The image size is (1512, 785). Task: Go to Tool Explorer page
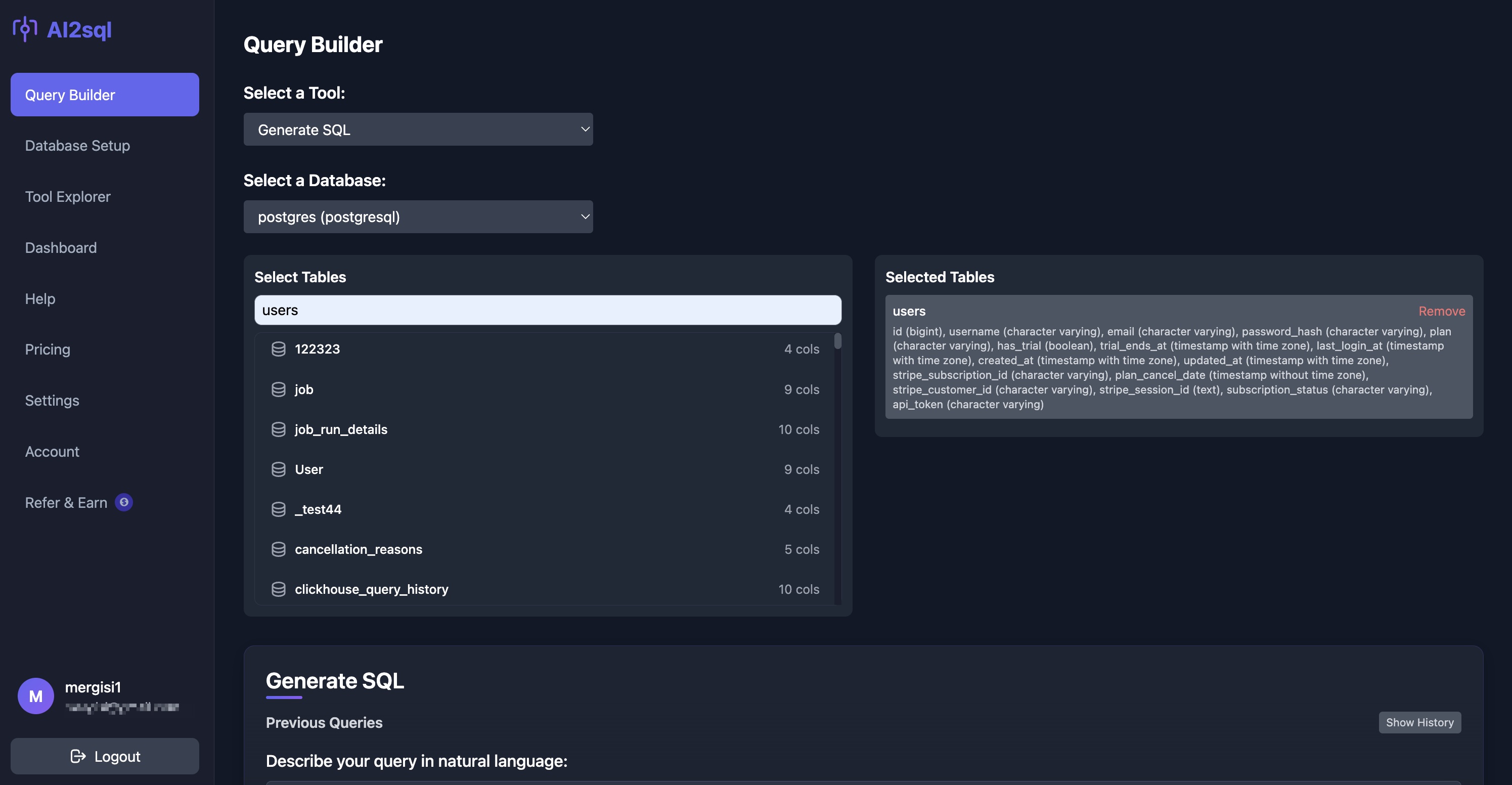tap(67, 197)
